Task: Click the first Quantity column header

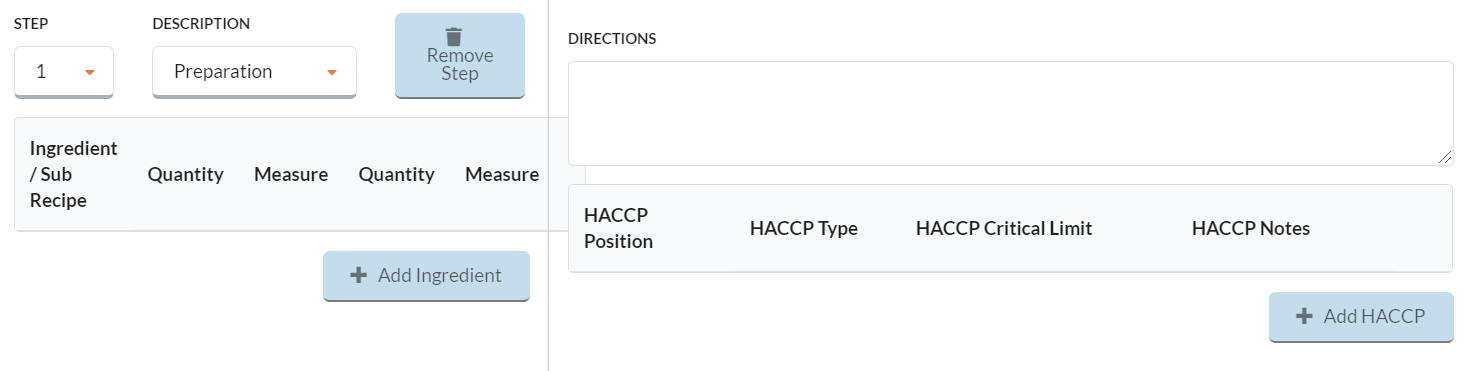Action: 186,174
